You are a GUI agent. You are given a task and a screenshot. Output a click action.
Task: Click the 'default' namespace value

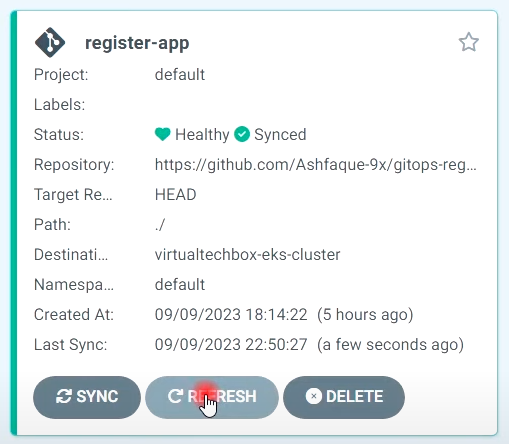[180, 285]
